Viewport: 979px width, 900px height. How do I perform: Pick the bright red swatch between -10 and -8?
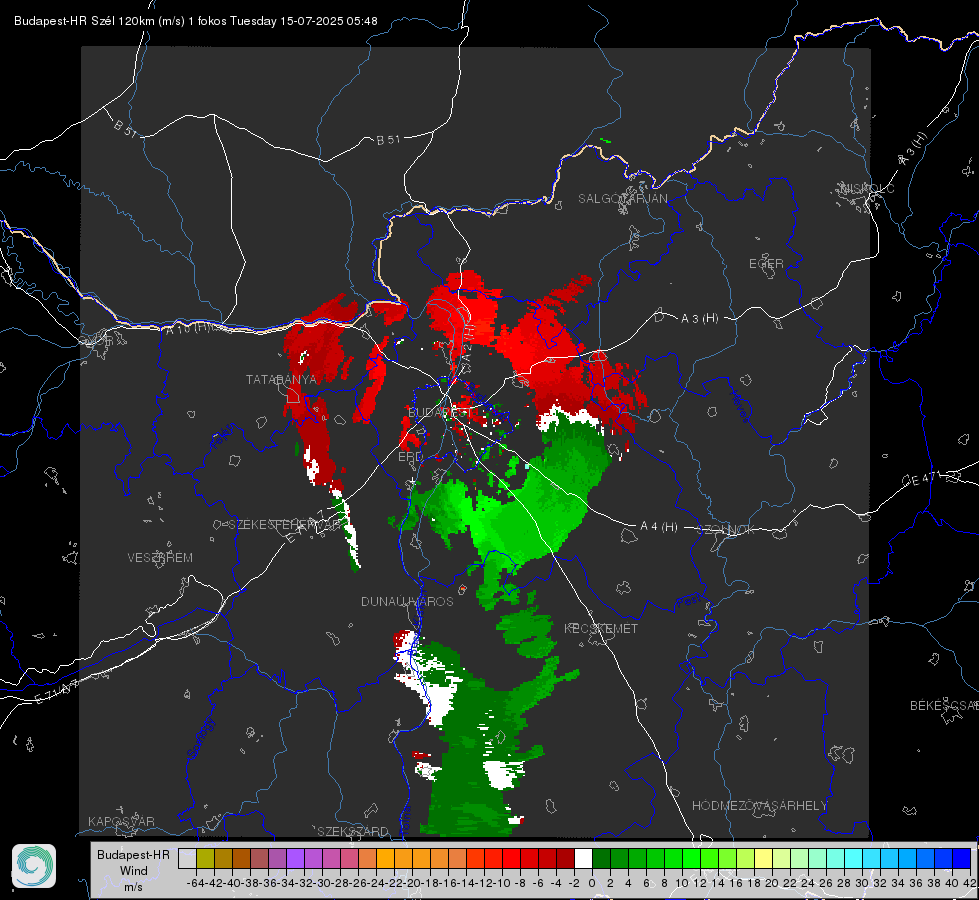coord(511,858)
